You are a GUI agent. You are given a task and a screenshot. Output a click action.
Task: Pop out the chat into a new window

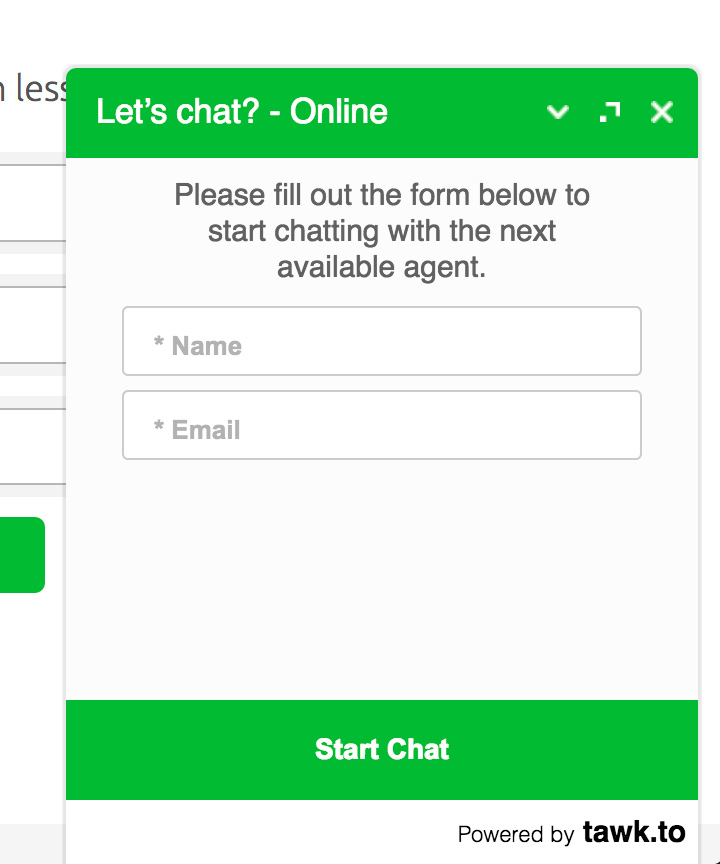(610, 112)
